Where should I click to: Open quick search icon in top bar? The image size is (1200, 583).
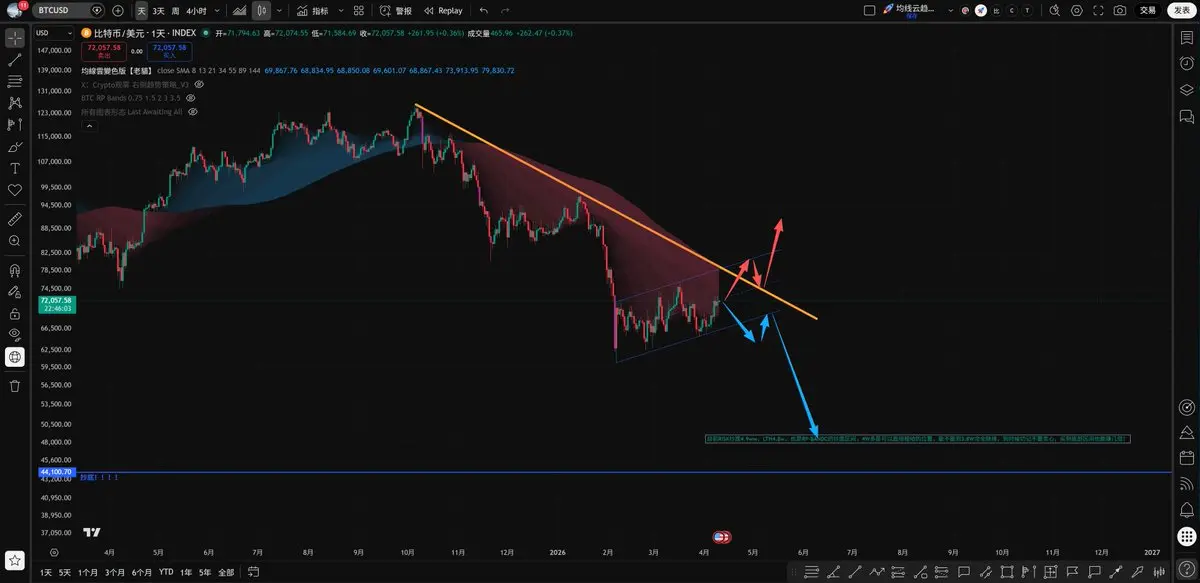(x=1055, y=10)
